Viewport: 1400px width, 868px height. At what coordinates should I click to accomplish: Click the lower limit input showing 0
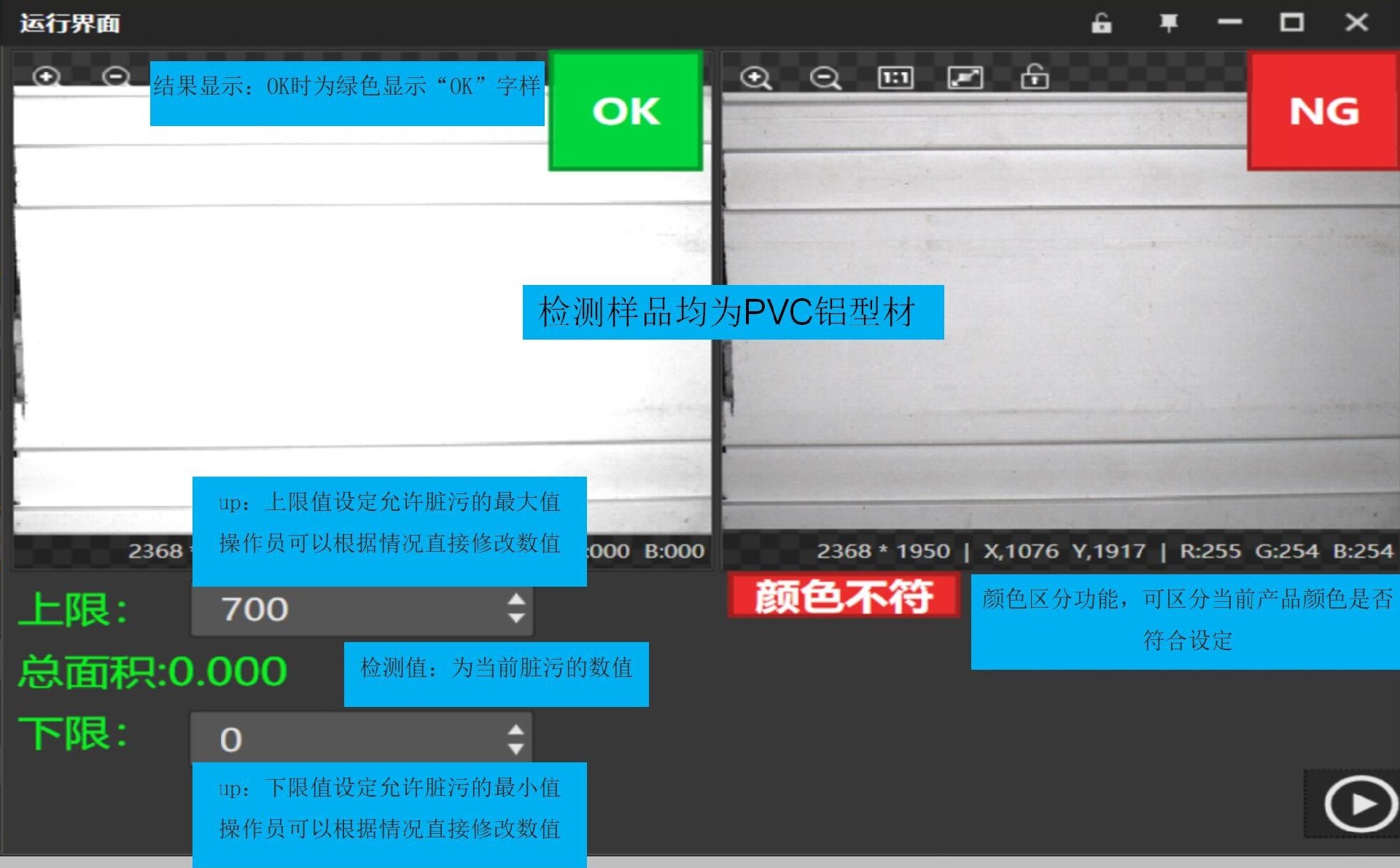point(328,738)
